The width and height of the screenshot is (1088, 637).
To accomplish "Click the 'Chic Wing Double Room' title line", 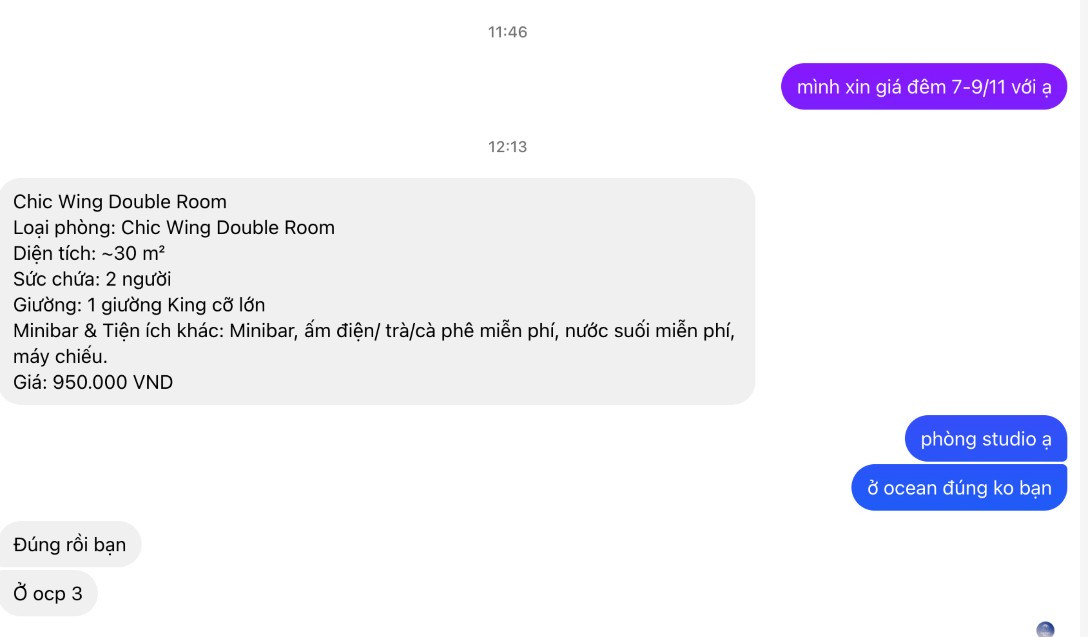I will [120, 202].
